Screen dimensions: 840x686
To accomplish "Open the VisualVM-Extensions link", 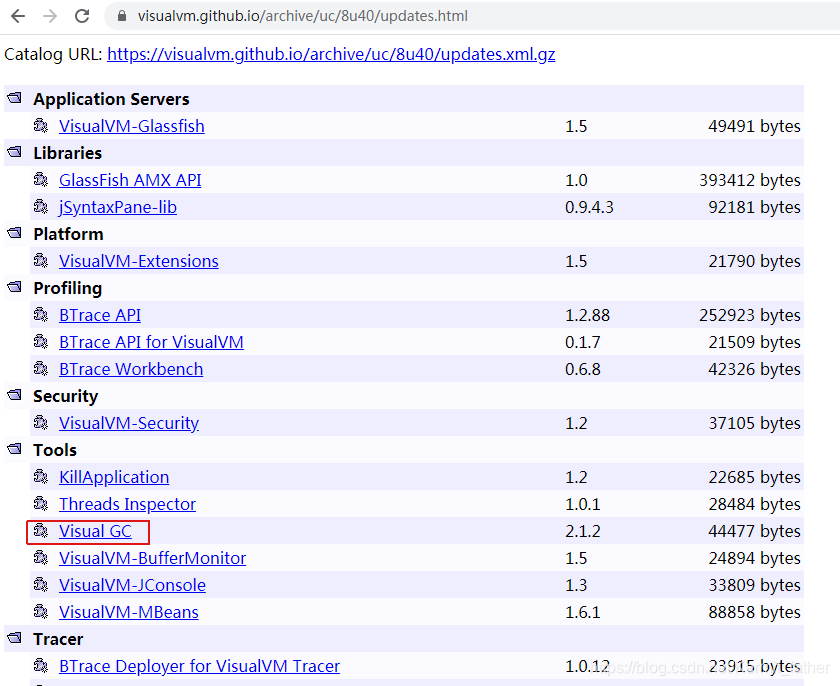I will pos(139,261).
